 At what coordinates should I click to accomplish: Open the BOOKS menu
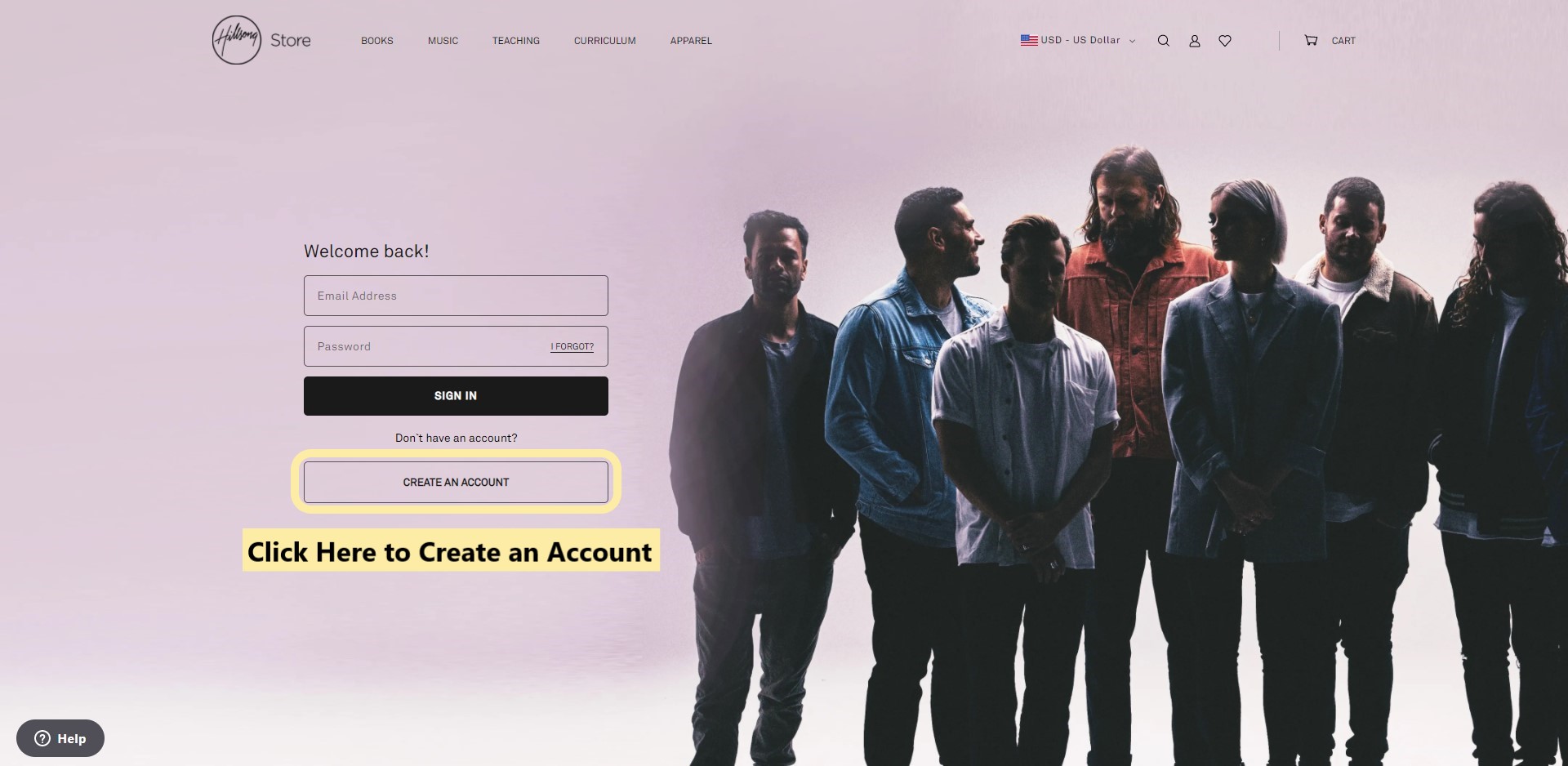pyautogui.click(x=377, y=41)
